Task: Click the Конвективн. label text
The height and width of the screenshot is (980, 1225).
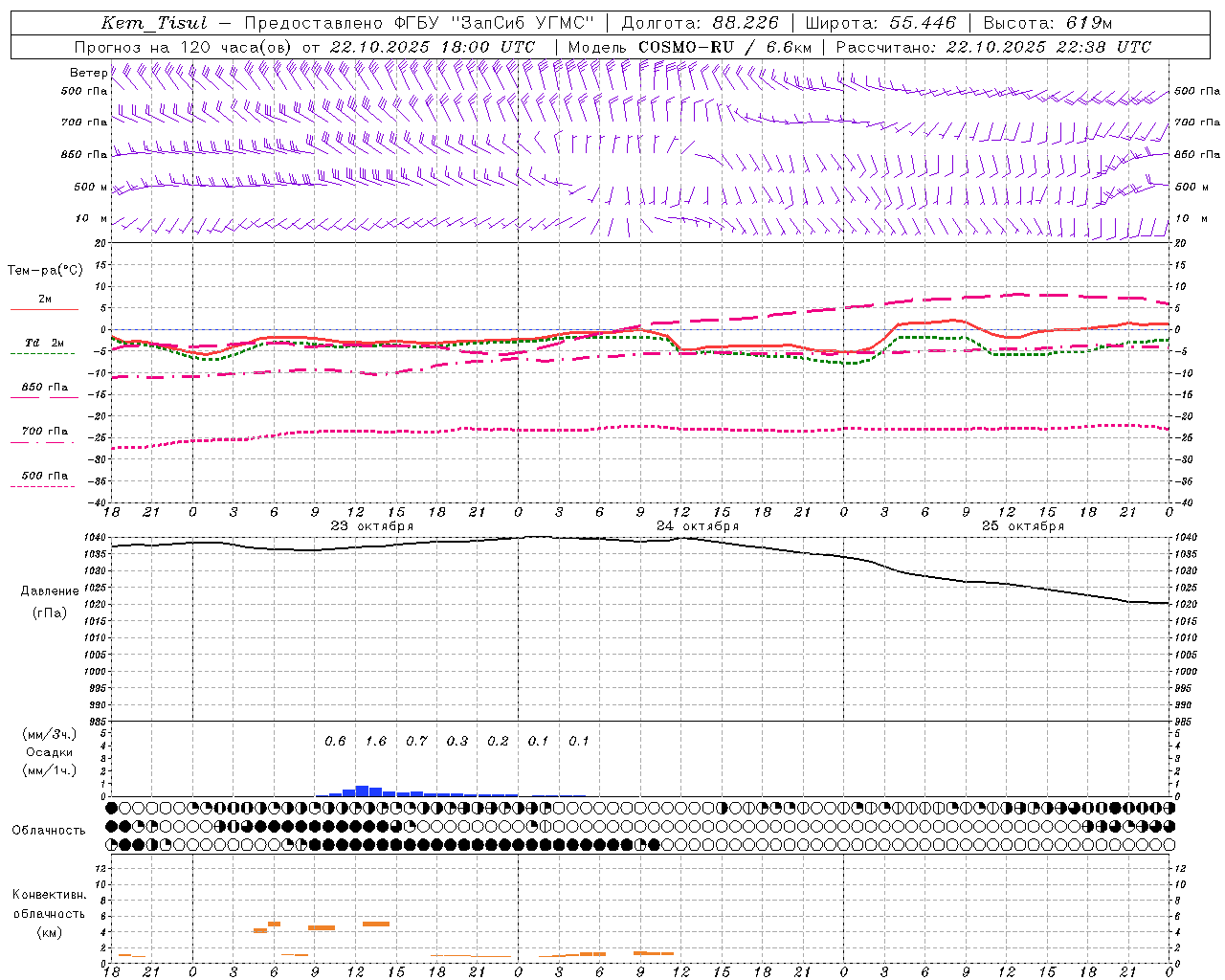Action: point(49,895)
